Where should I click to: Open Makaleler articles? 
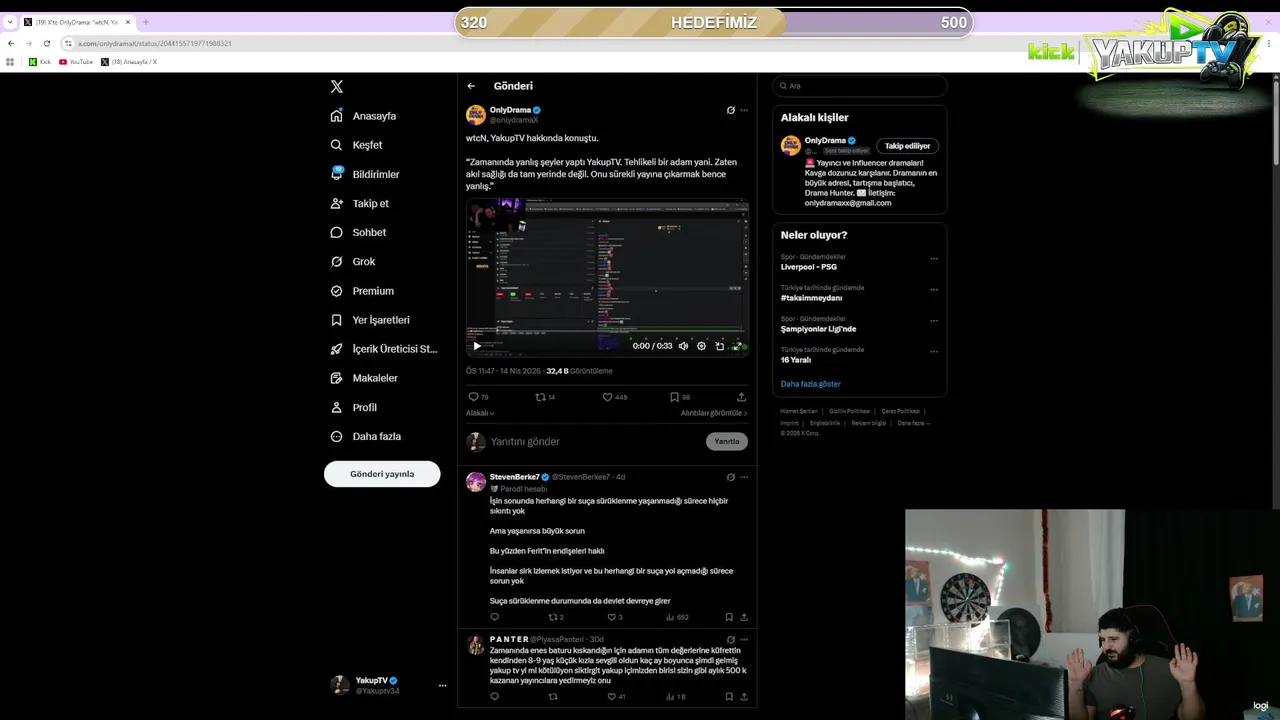pos(364,378)
